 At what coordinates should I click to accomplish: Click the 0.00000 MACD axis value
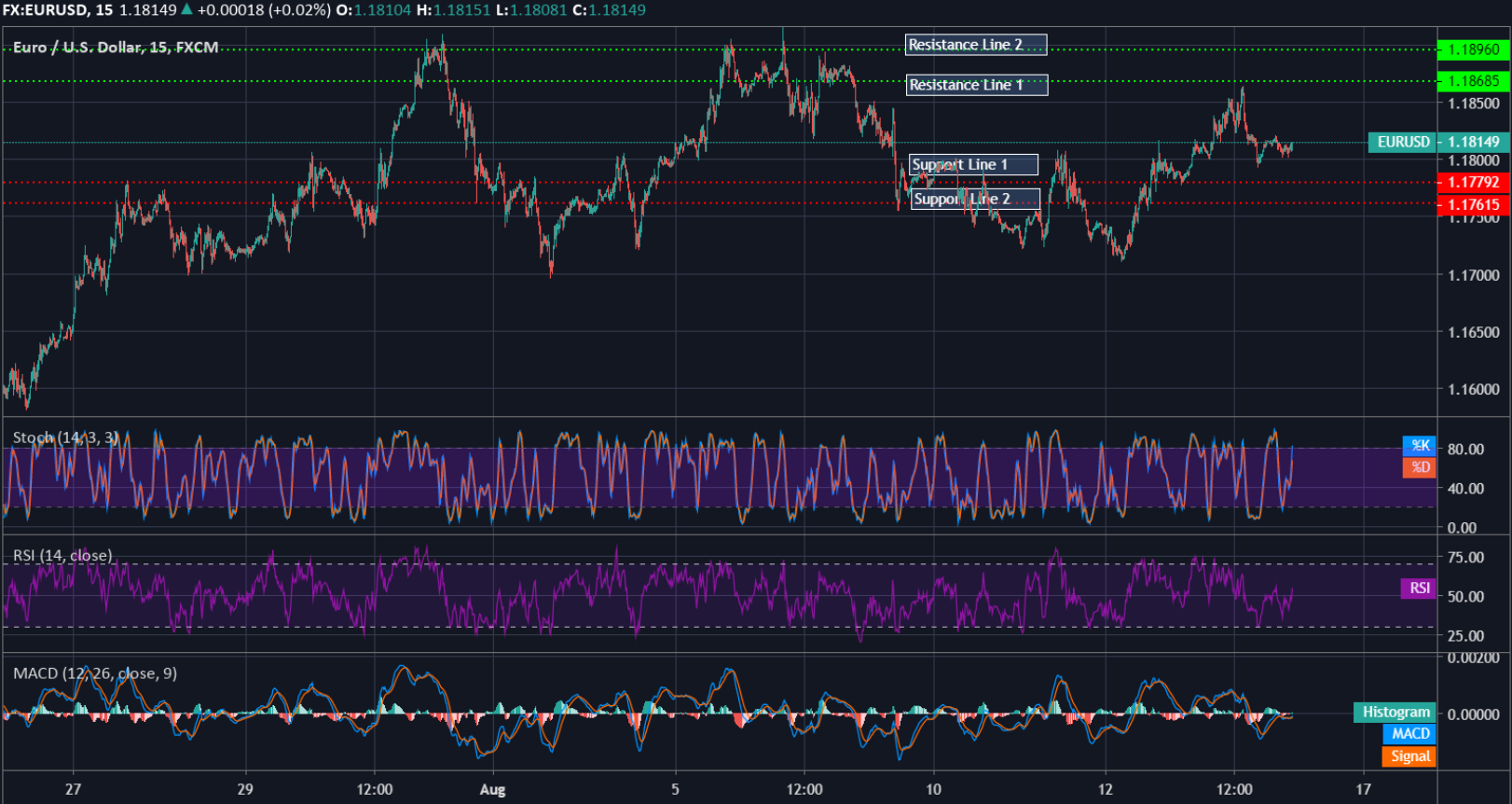1474,714
